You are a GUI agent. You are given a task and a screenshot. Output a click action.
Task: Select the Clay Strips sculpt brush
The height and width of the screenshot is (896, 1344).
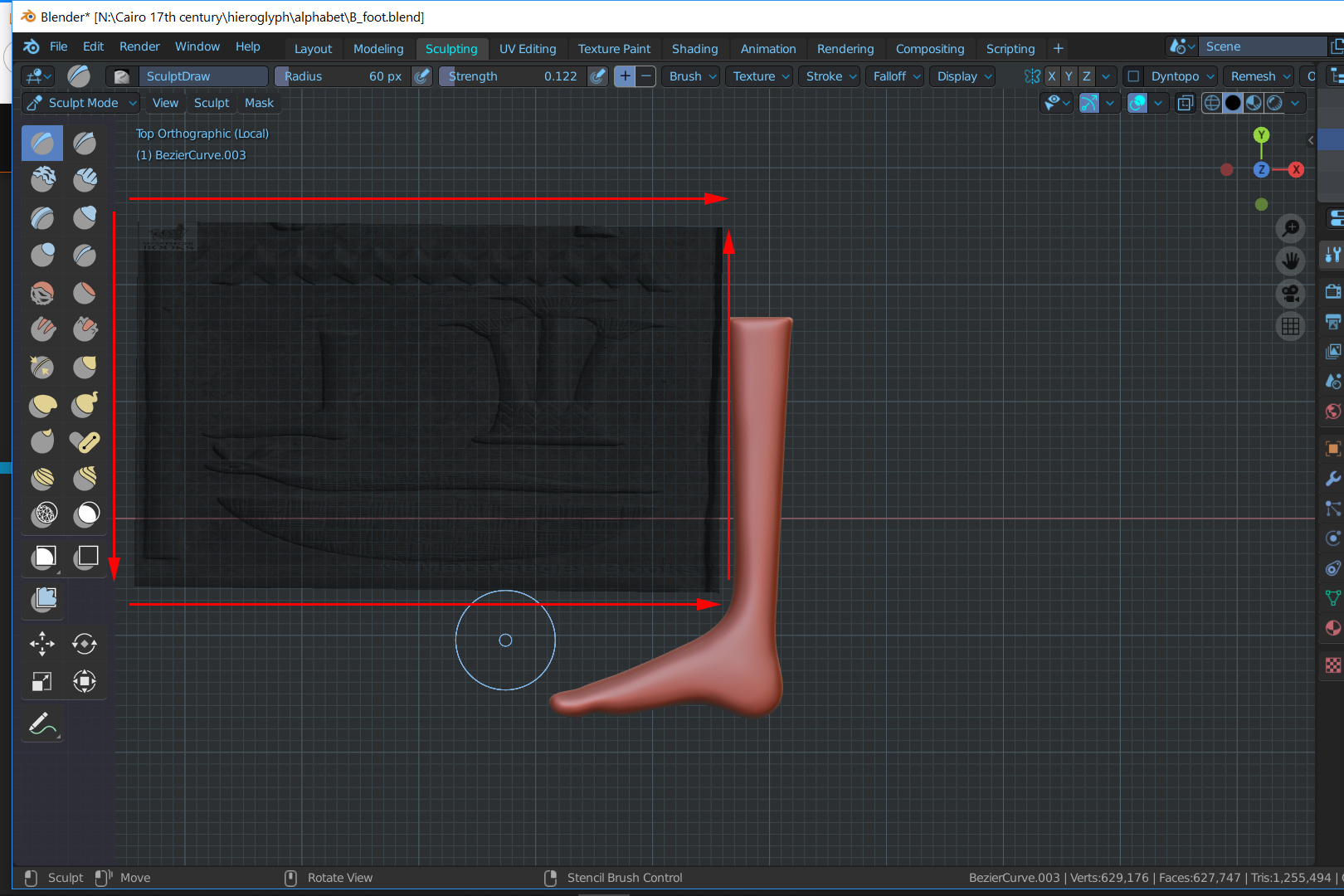85,179
